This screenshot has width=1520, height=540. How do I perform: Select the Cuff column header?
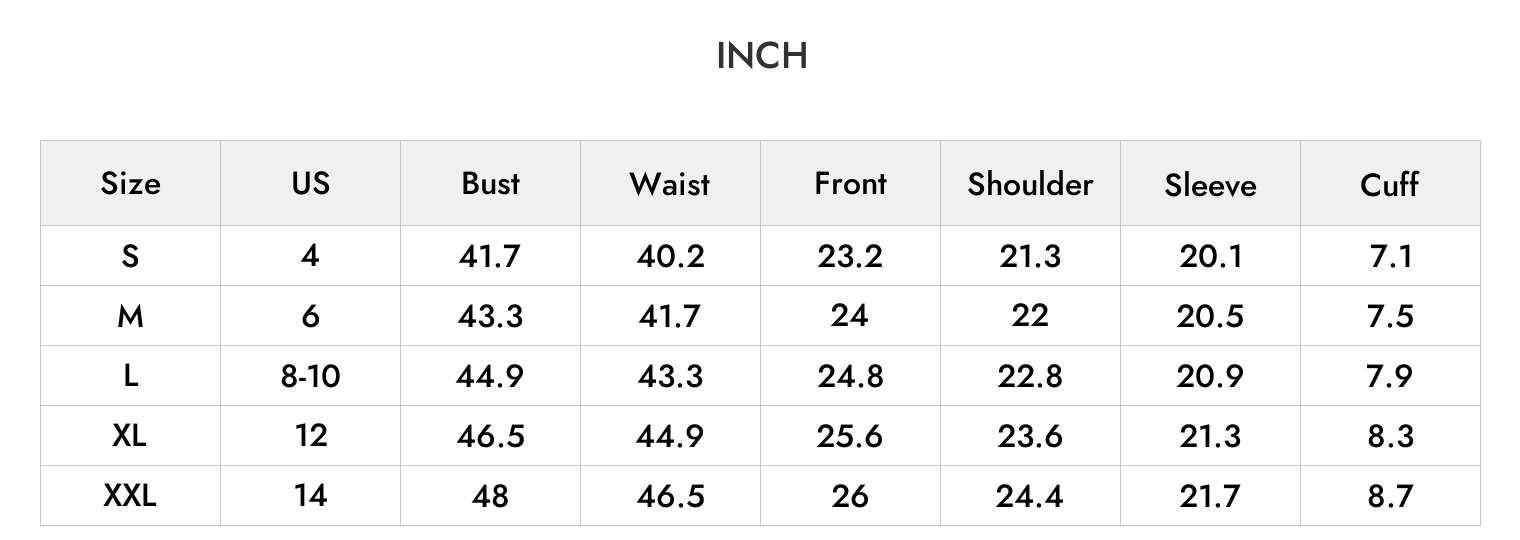tap(1390, 184)
